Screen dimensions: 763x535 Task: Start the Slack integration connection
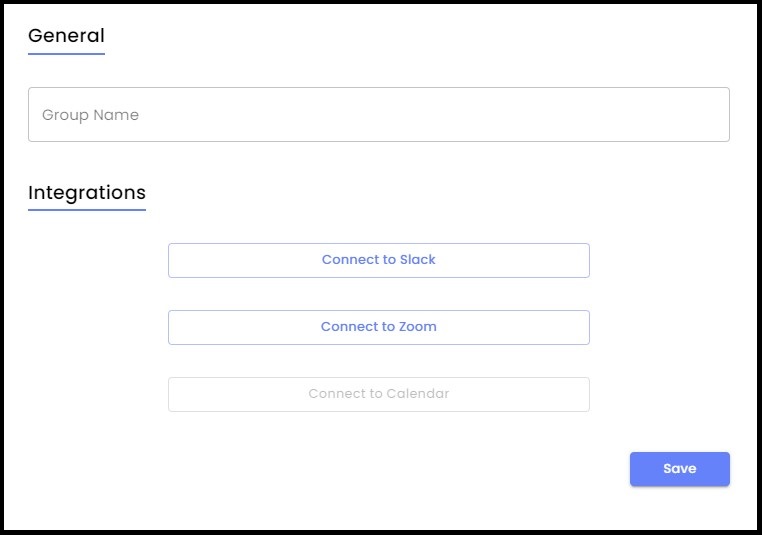tap(379, 260)
